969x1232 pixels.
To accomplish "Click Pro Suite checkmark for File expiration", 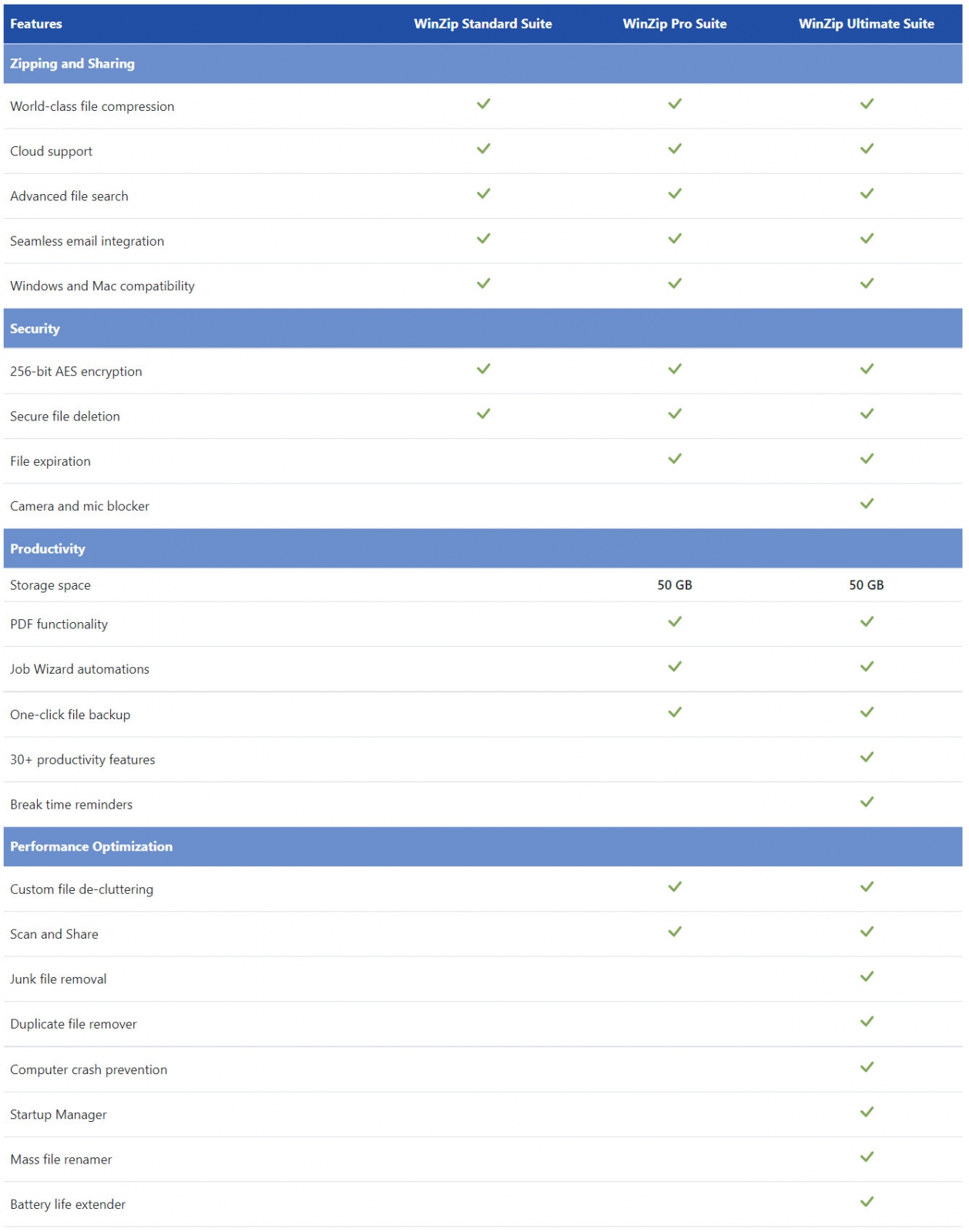I will [x=675, y=459].
